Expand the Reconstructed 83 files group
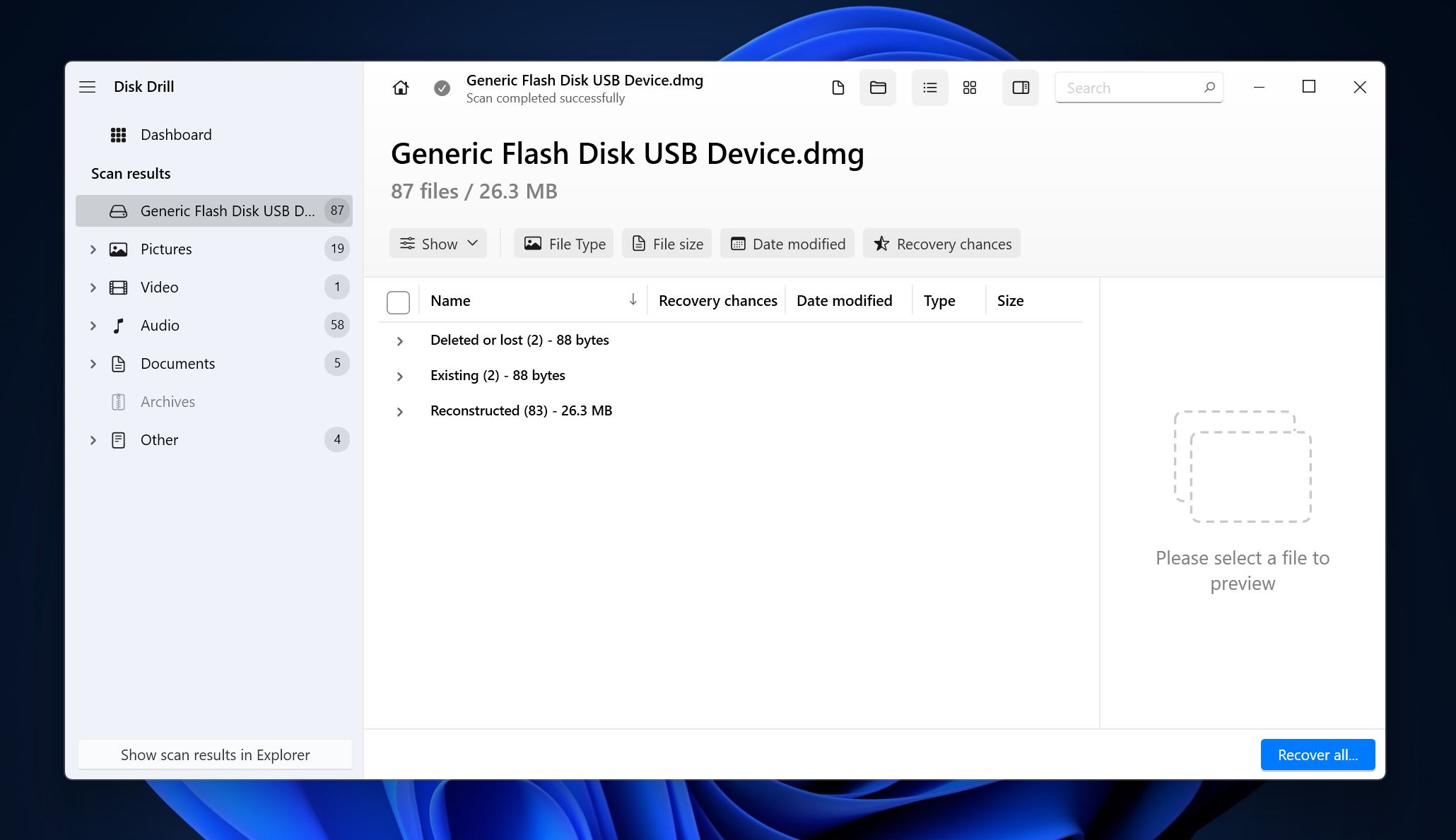1456x840 pixels. (x=399, y=411)
